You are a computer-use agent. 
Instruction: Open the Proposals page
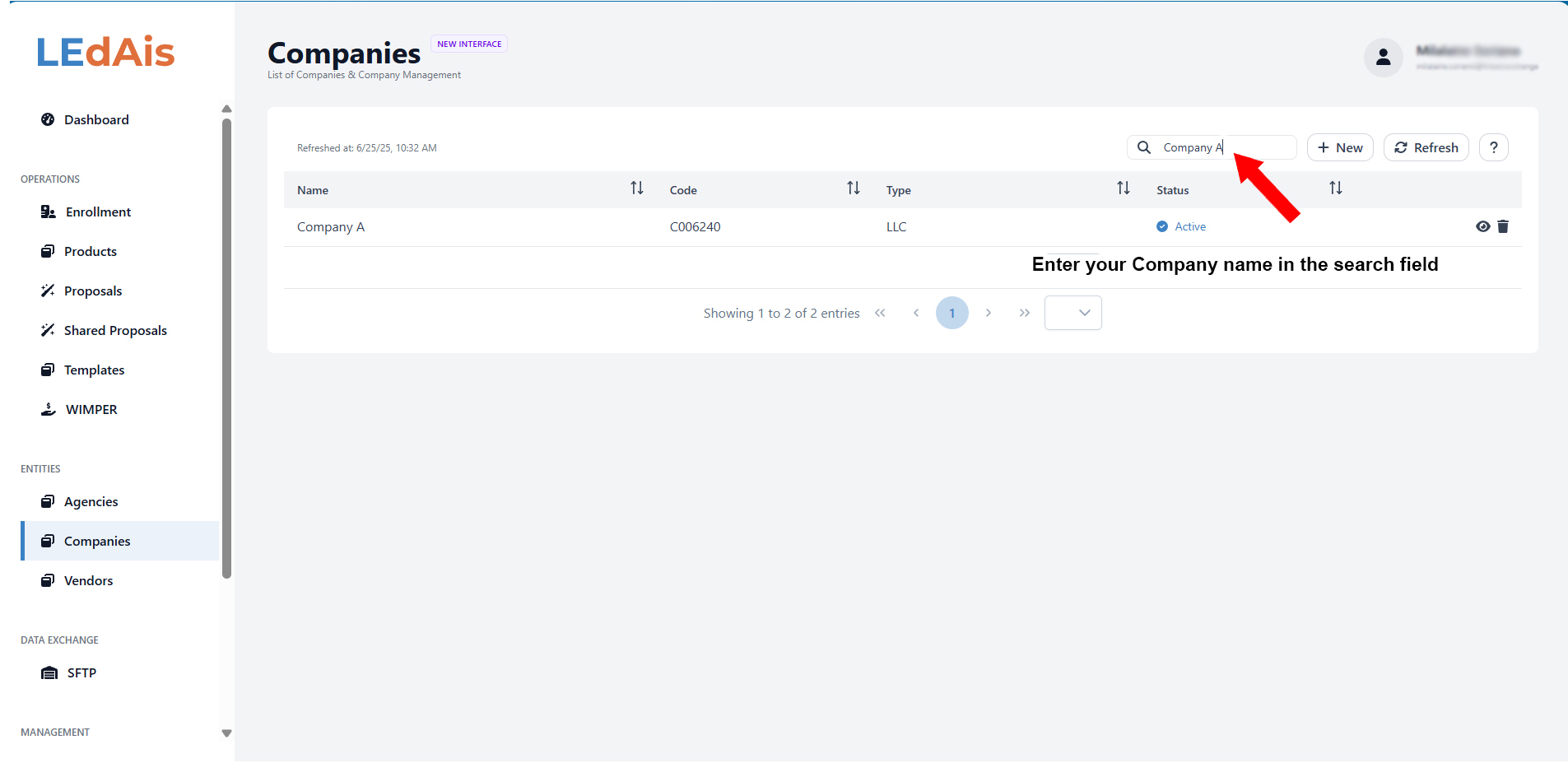tap(92, 291)
